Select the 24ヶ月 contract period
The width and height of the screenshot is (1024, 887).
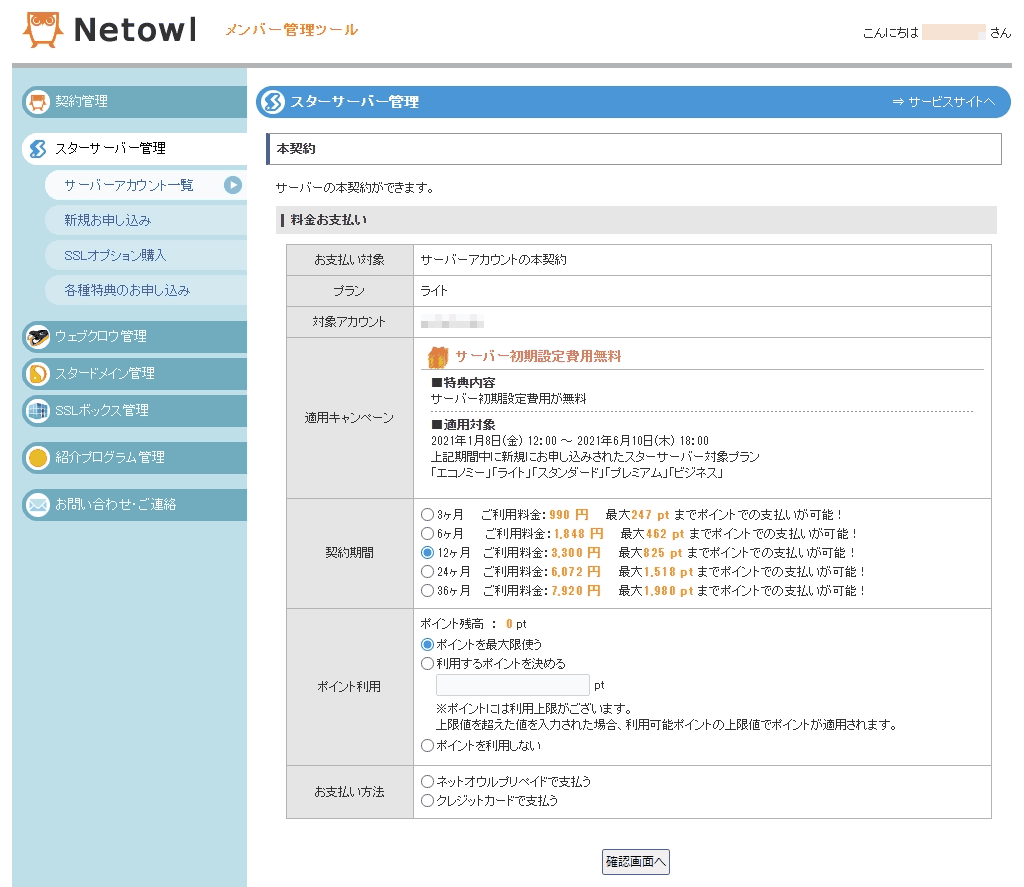point(427,572)
